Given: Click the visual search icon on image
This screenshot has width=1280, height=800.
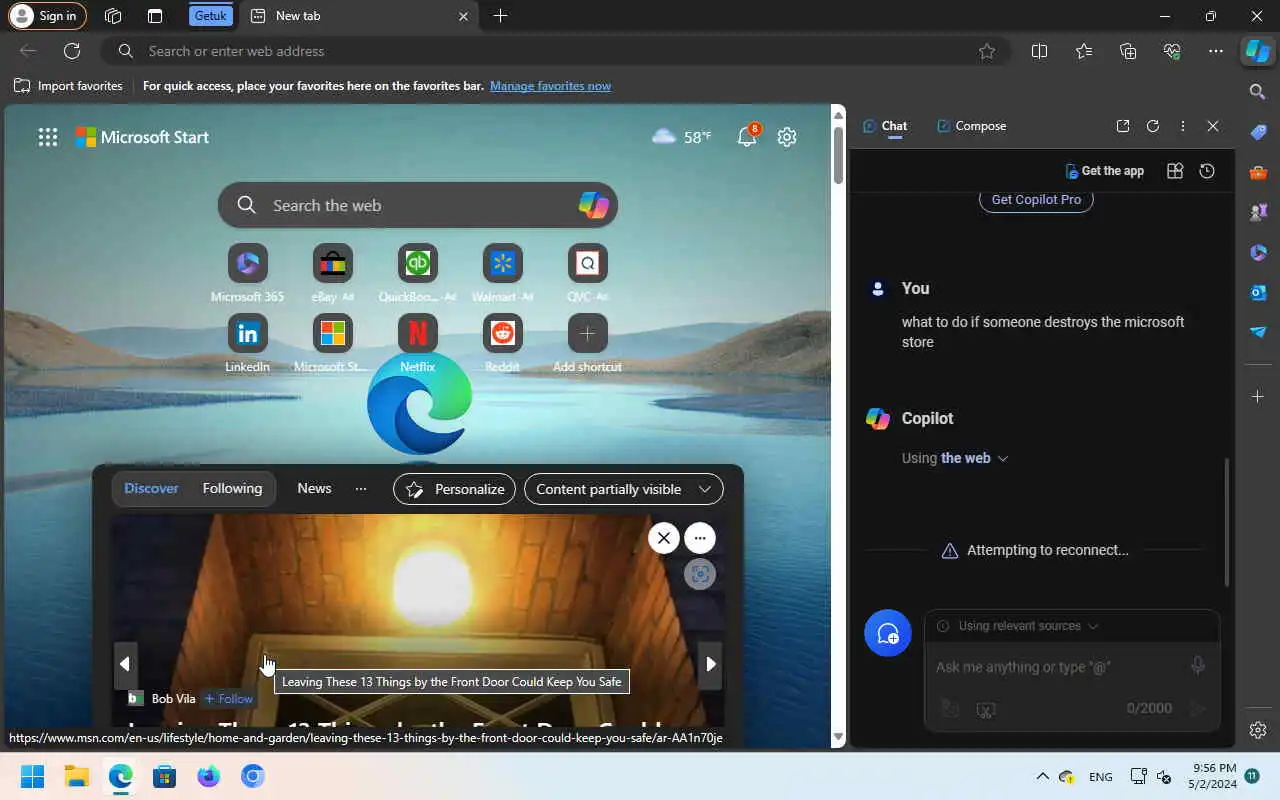Looking at the screenshot, I should pos(700,574).
